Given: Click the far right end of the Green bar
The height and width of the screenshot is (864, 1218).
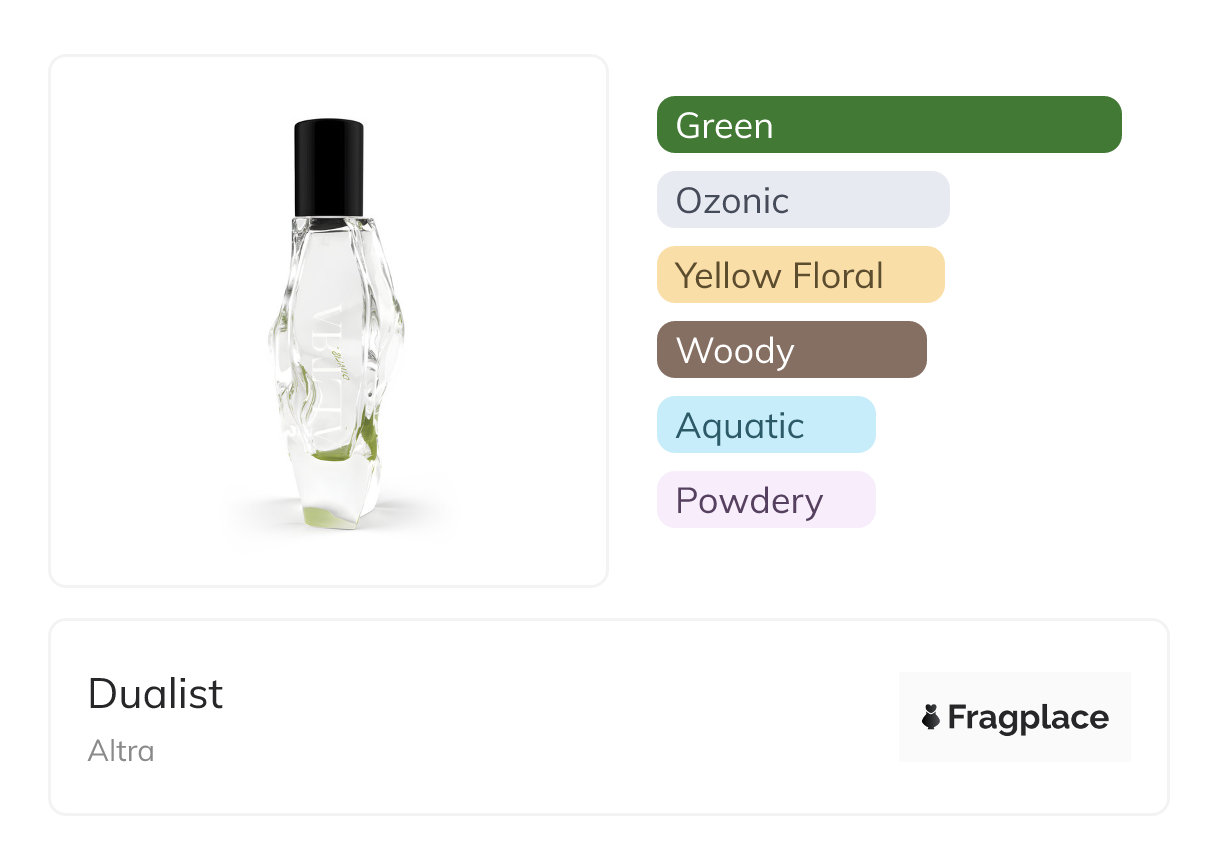Looking at the screenshot, I should (1108, 125).
